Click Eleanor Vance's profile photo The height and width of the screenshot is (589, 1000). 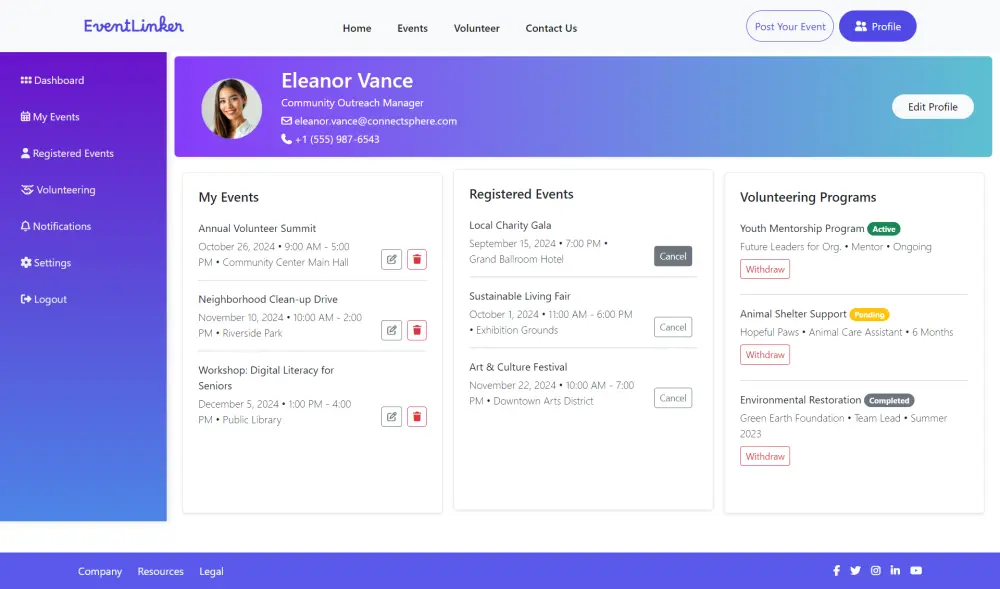(x=232, y=108)
